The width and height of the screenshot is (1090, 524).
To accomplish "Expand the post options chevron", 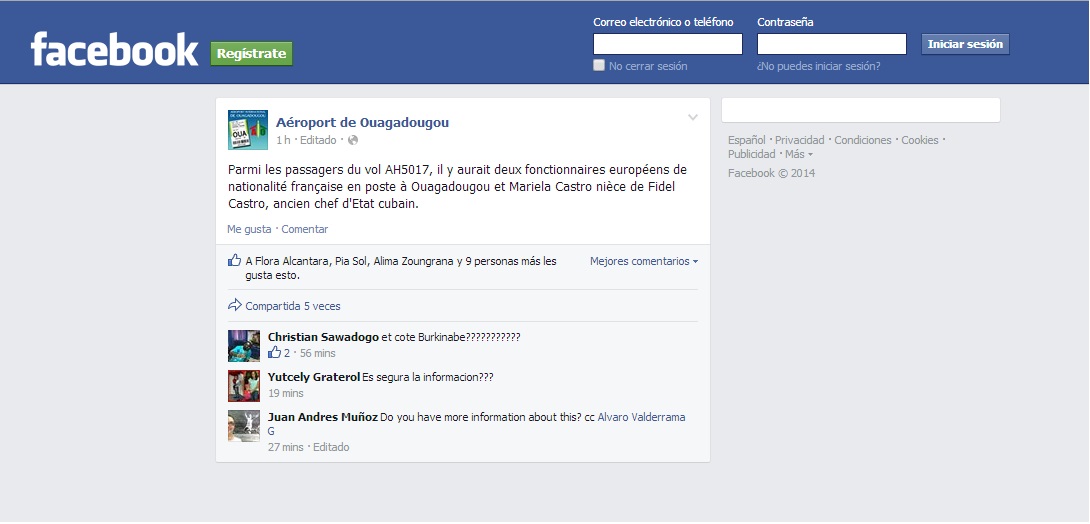I will click(x=693, y=118).
